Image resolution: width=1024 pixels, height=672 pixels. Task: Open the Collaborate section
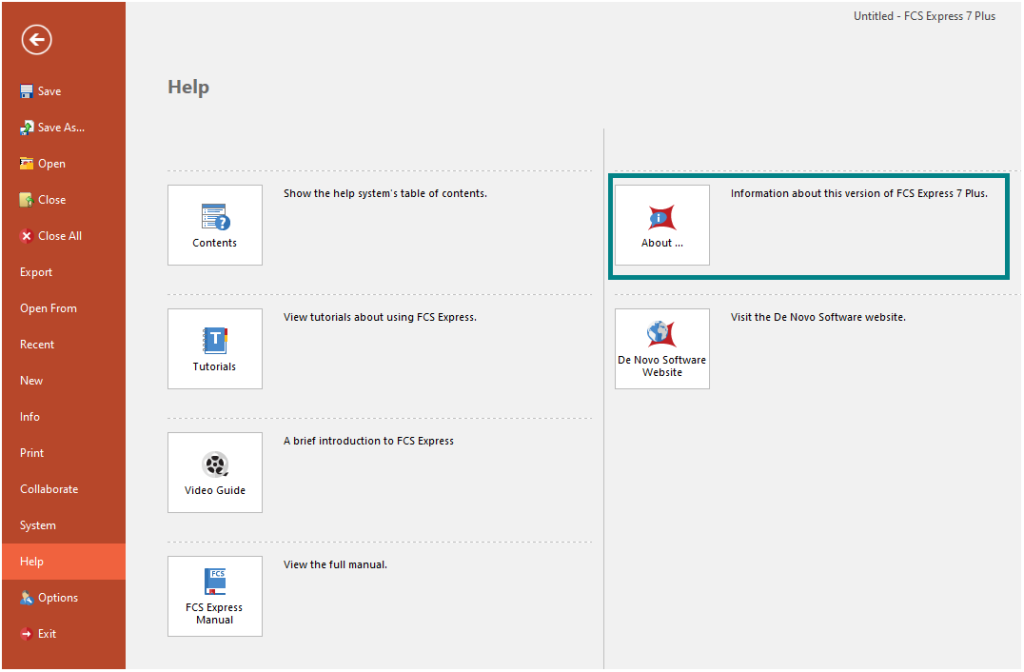(48, 489)
